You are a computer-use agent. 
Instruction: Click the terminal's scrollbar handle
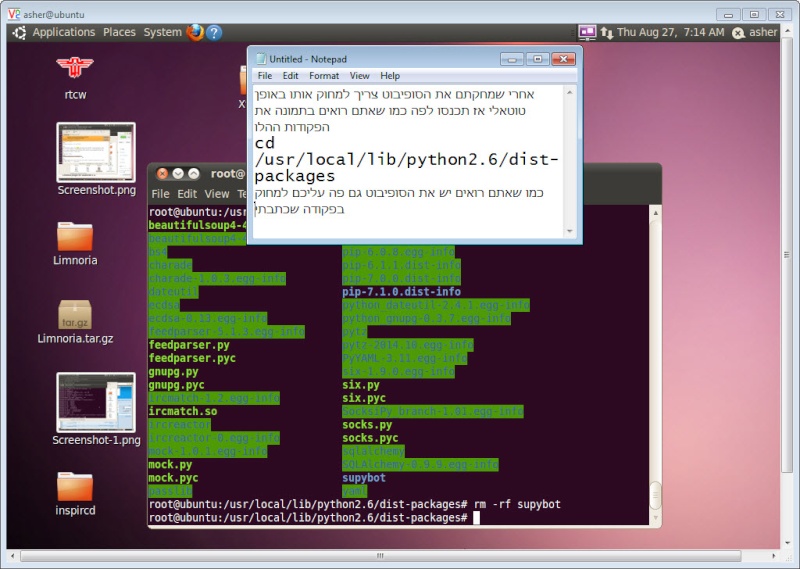pyautogui.click(x=656, y=494)
